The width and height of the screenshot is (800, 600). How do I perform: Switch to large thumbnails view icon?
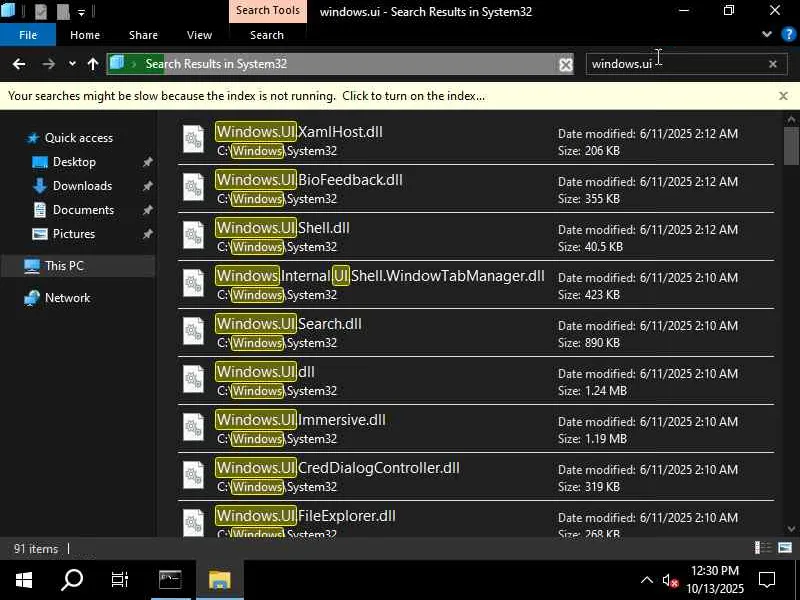(x=785, y=548)
